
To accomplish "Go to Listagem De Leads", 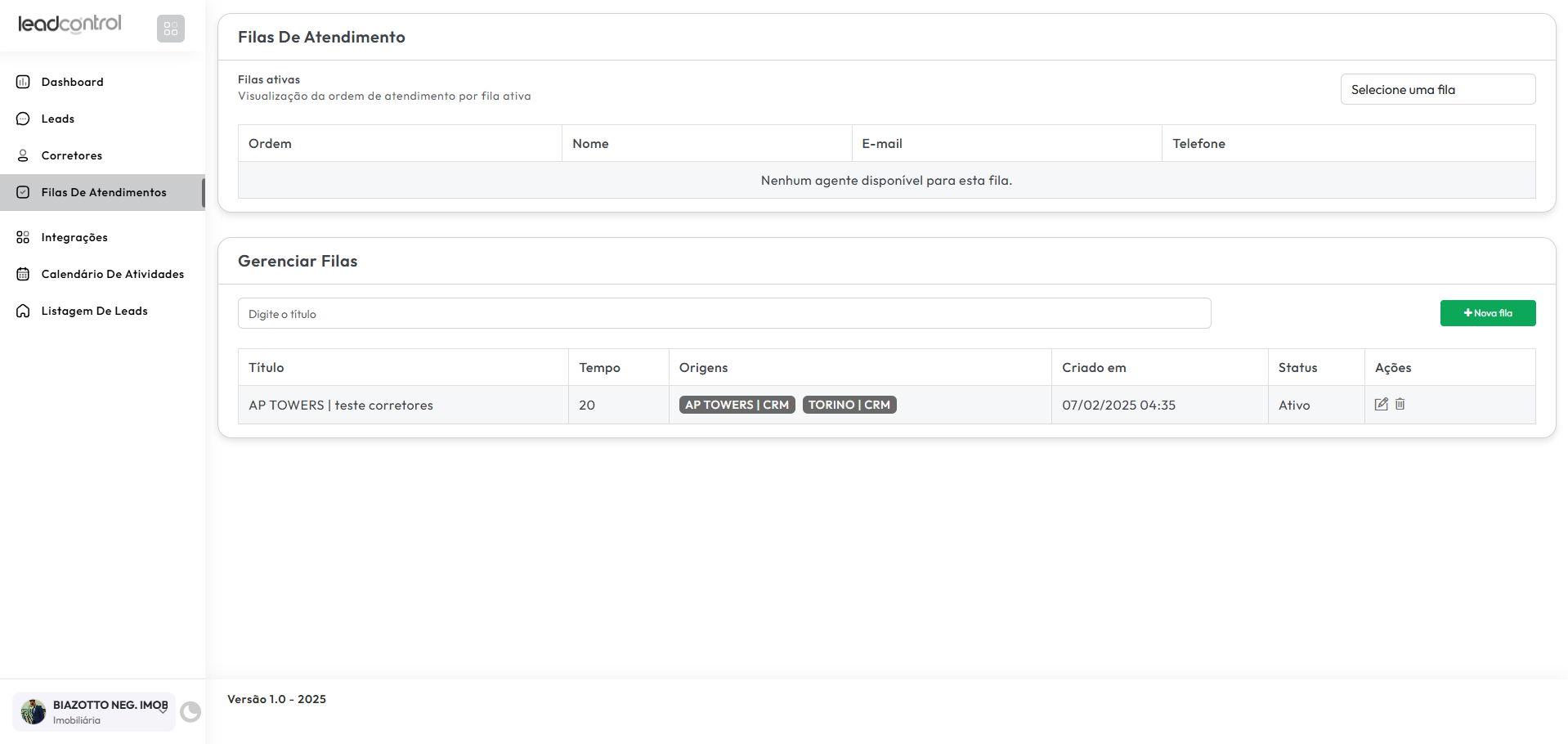I will point(95,311).
